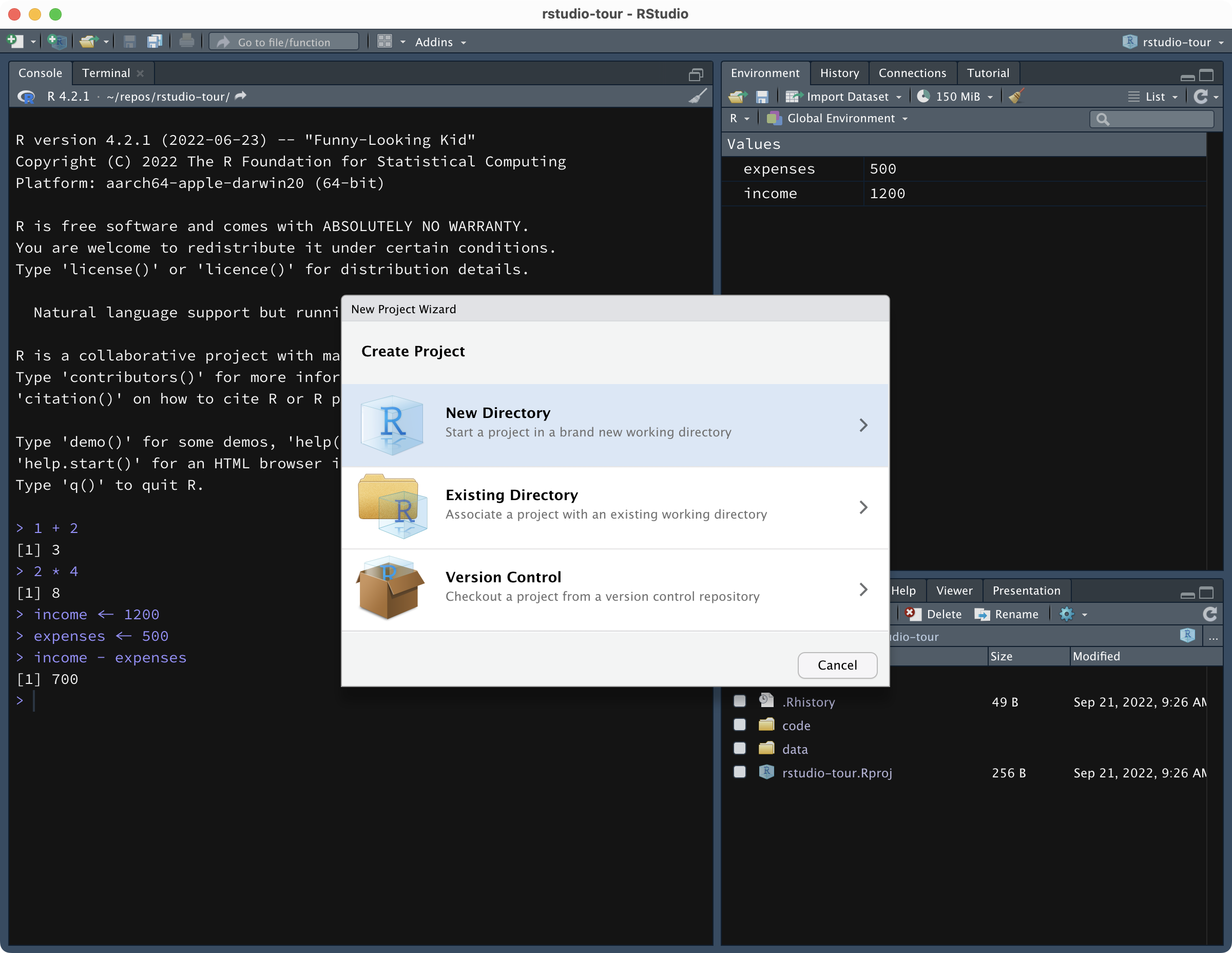Image resolution: width=1232 pixels, height=953 pixels.
Task: Maximize the Environment pane
Action: pyautogui.click(x=1207, y=75)
